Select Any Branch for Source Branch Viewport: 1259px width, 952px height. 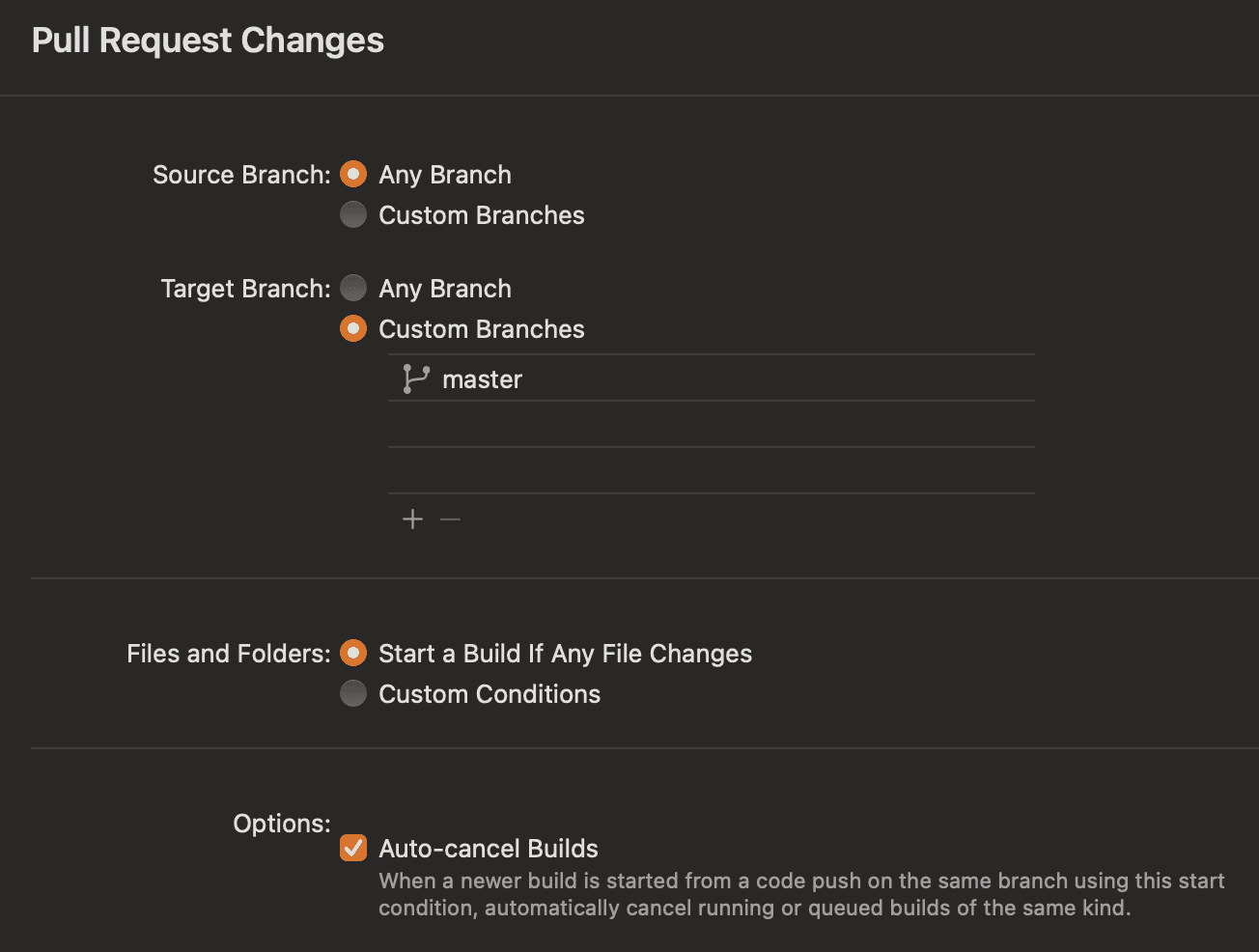pos(353,174)
